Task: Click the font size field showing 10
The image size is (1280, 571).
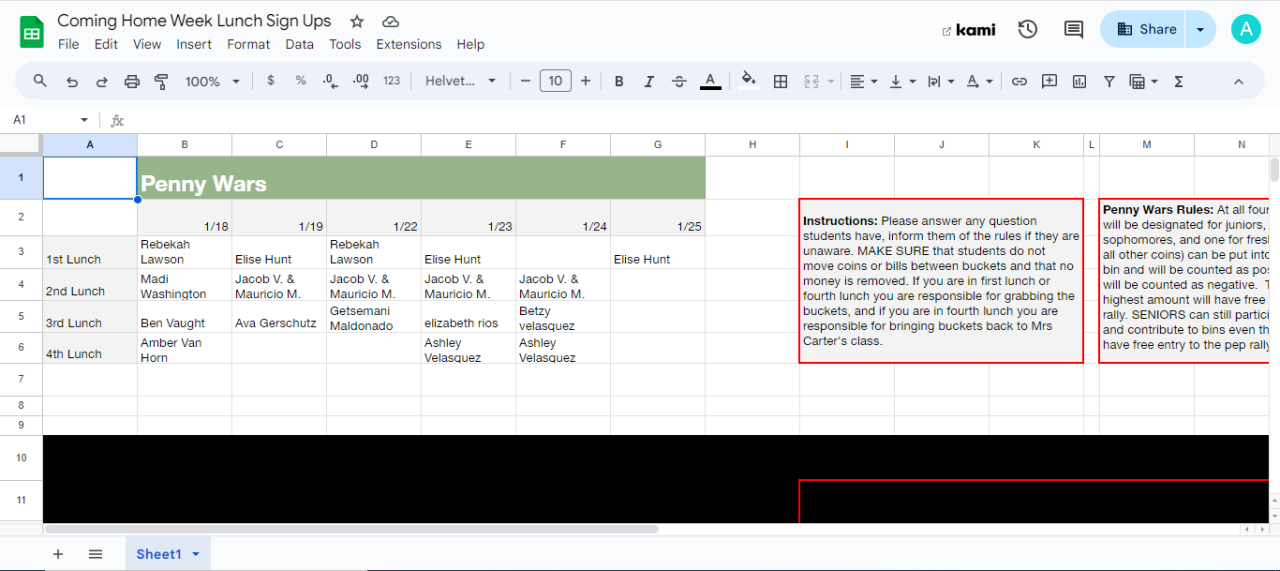Action: tap(555, 81)
